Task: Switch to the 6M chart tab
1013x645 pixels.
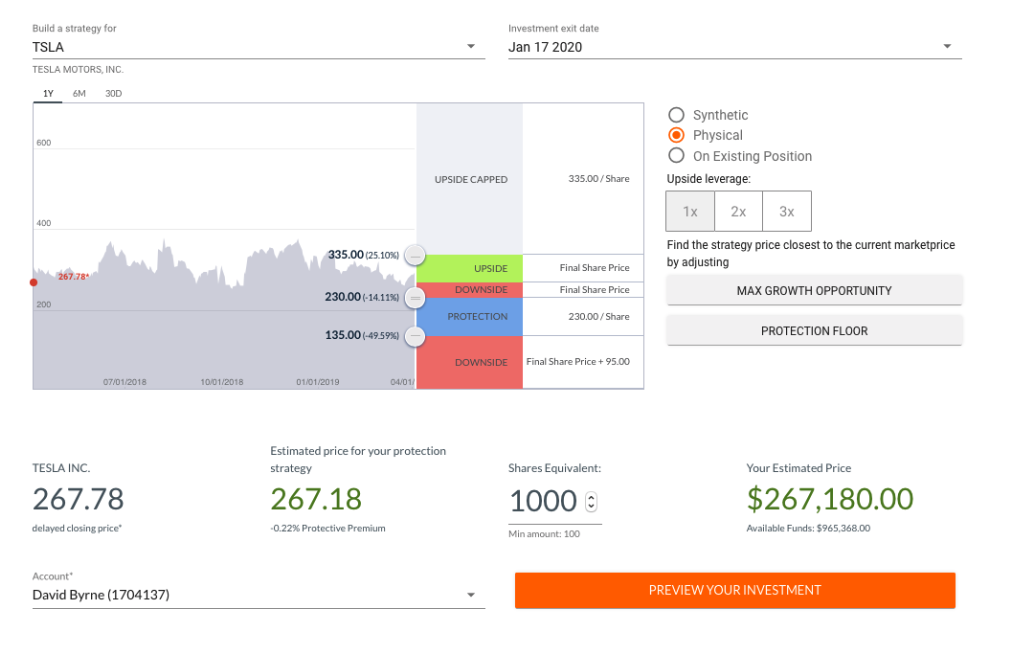Action: click(79, 94)
